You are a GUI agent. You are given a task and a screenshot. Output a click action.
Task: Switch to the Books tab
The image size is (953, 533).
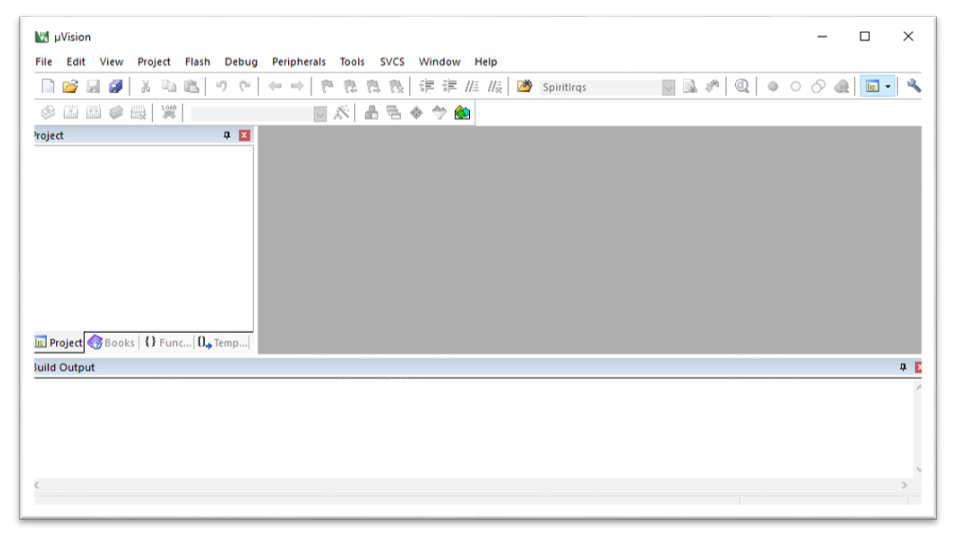112,343
